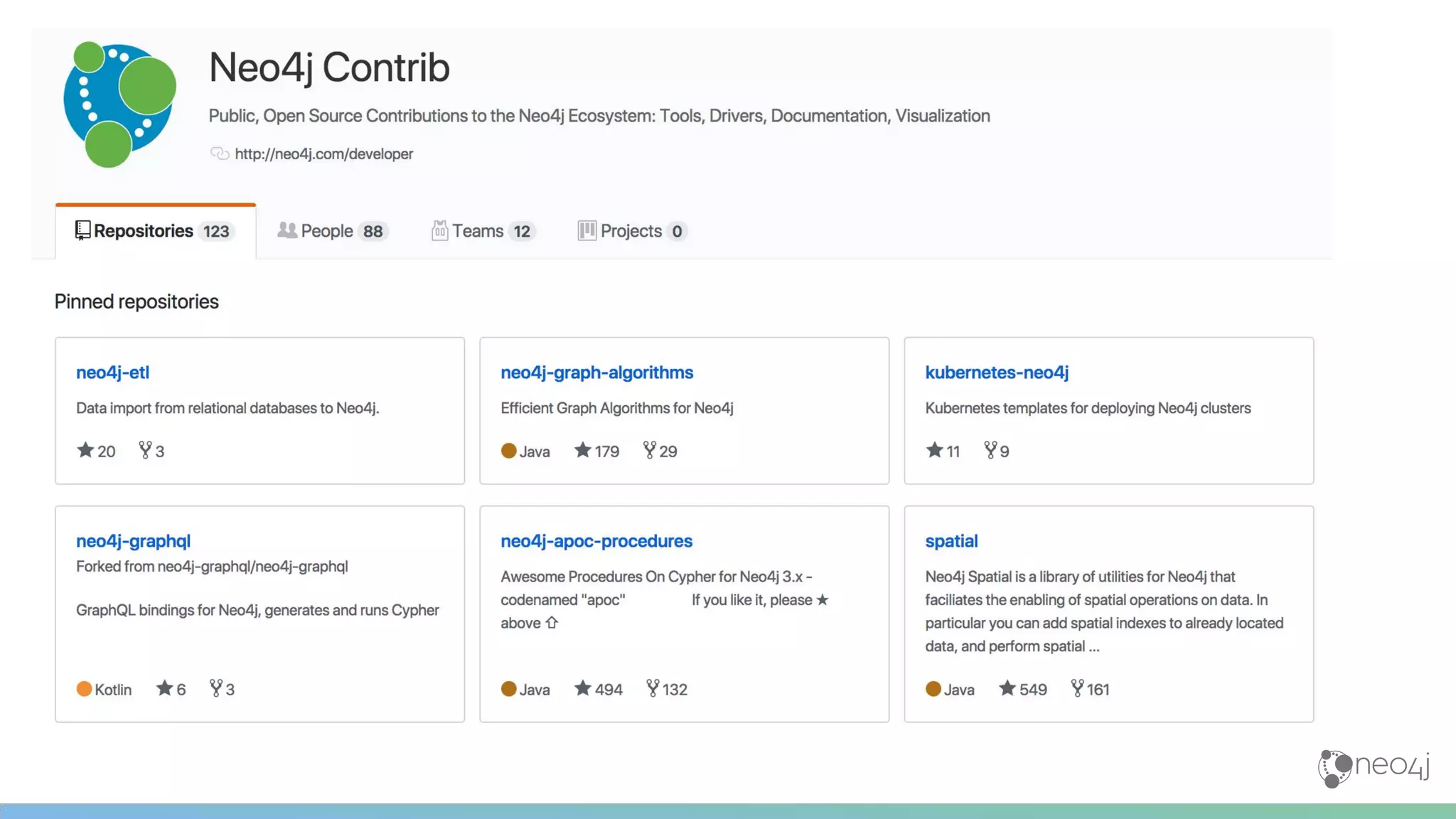This screenshot has height=819, width=1456.
Task: Click star icon on spatial repository card
Action: pos(1007,688)
